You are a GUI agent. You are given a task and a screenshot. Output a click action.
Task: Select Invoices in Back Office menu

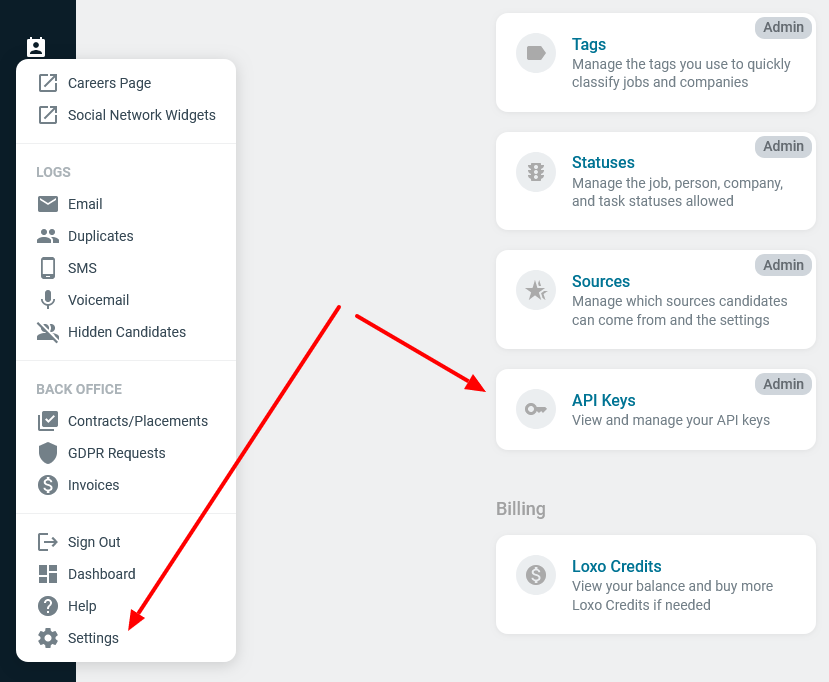tap(93, 485)
